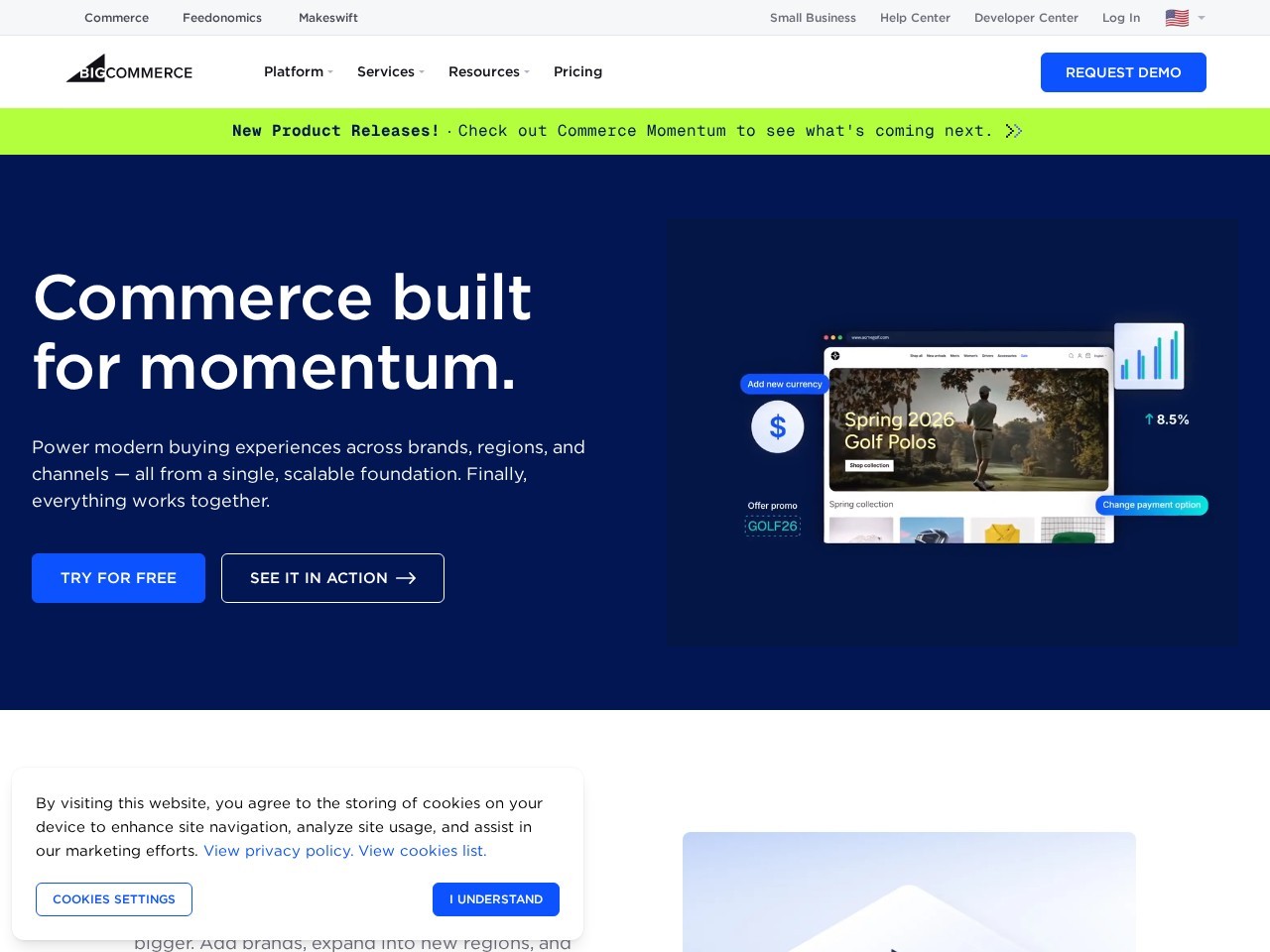
Task: Expand the region selector dropdown arrow
Action: click(1202, 18)
